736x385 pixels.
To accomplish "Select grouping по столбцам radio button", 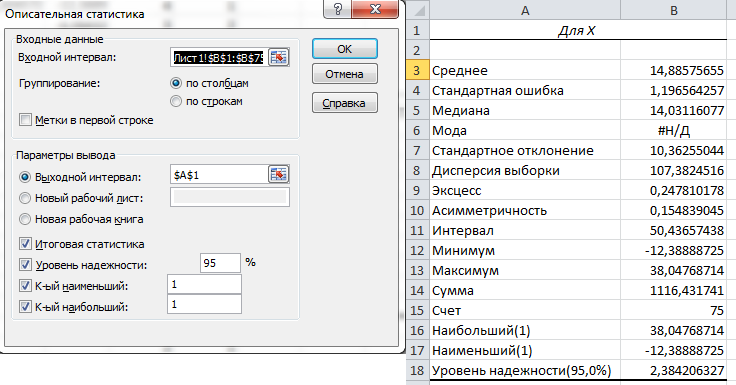I will (x=176, y=83).
